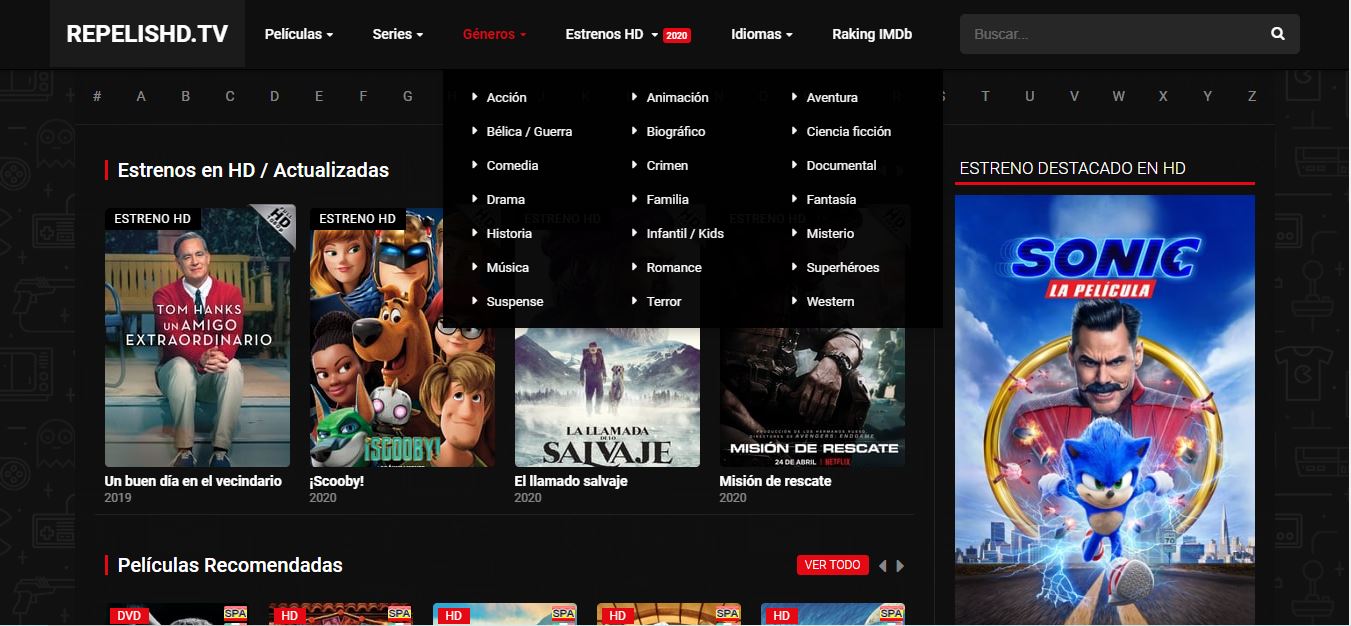Click inside the Buscar search field
Image resolution: width=1351 pixels, height=626 pixels.
point(1100,33)
